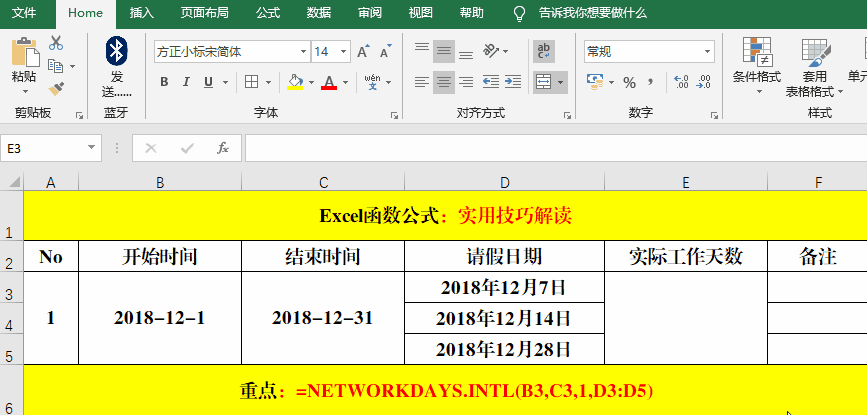Click the select all corner triangle

pos(14,181)
